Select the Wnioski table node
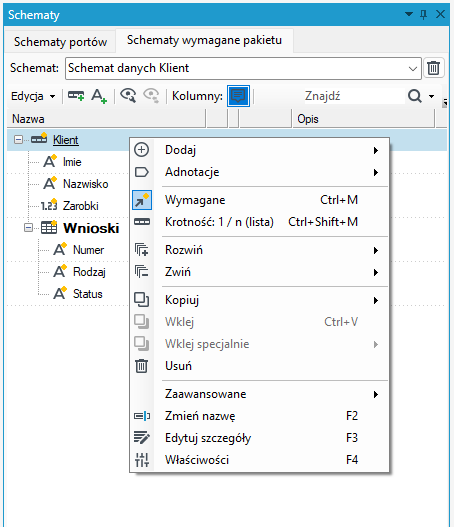The image size is (454, 527). (x=91, y=228)
